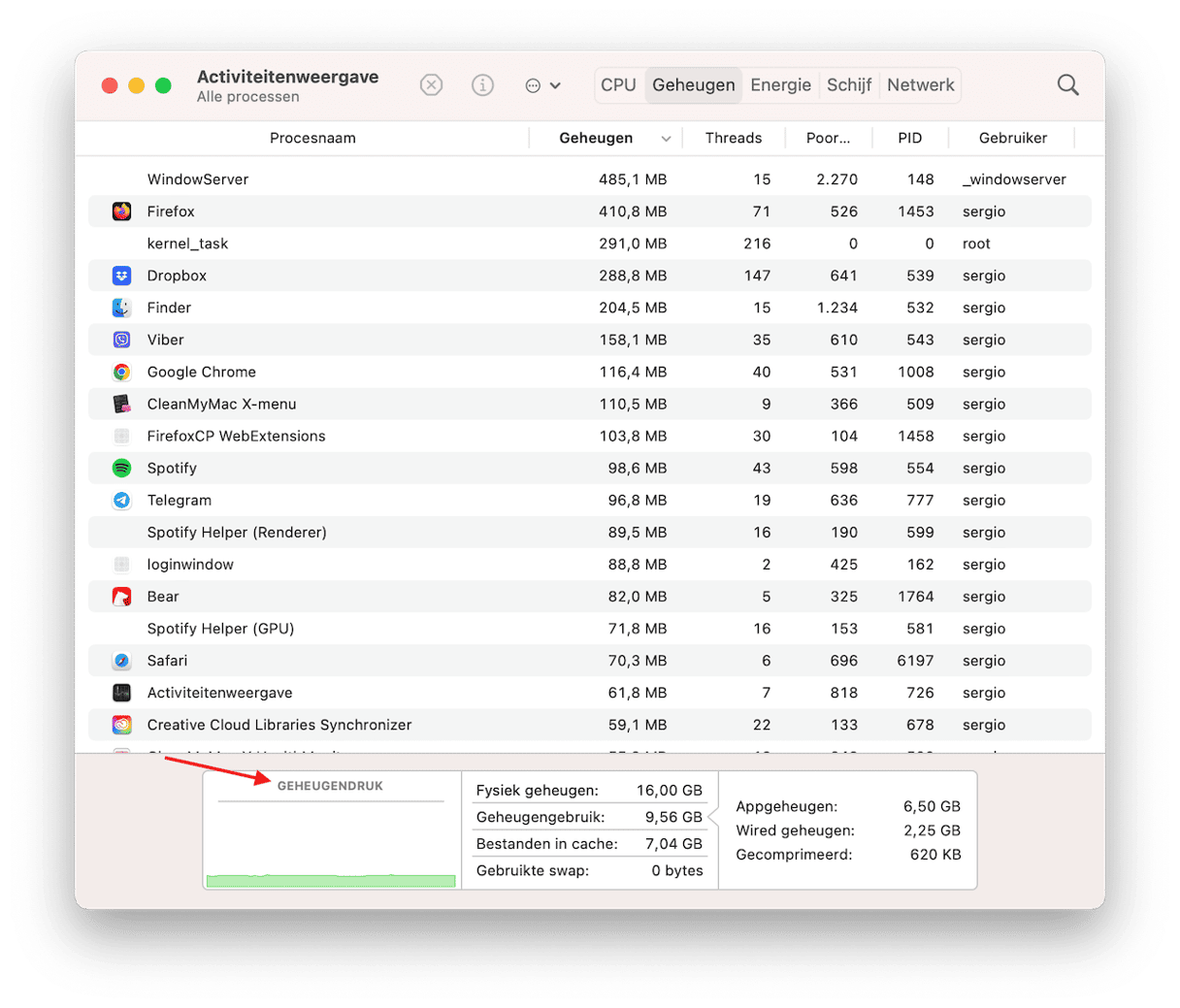Viewport: 1180px width, 1008px height.
Task: Sort by the Procesnaam column header
Action: (x=312, y=138)
